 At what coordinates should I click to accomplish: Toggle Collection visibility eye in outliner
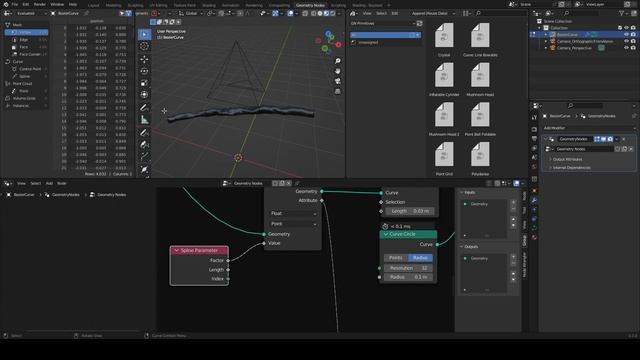click(x=627, y=28)
